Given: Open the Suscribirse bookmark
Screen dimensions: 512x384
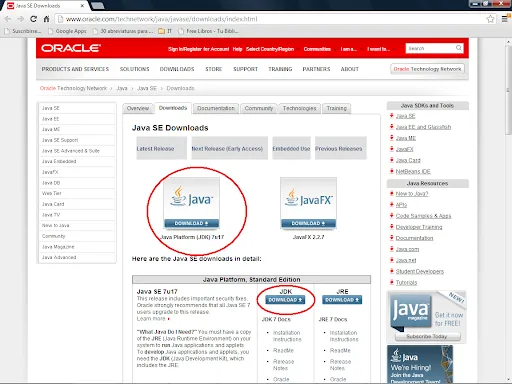Looking at the screenshot, I should pos(23,31).
